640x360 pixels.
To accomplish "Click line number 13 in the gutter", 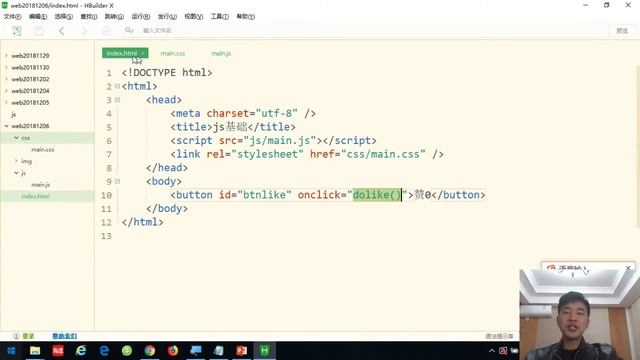I will click(106, 236).
